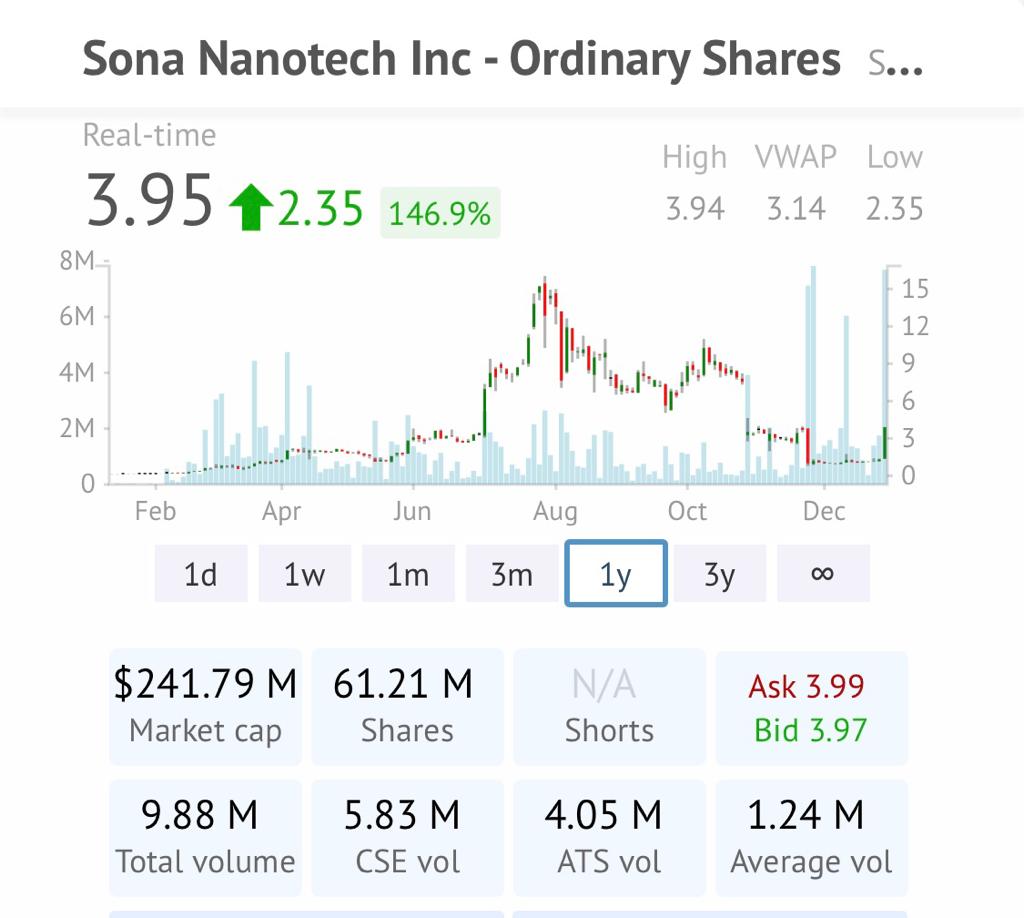The height and width of the screenshot is (918, 1024).
Task: Open the Shorts N/A tile
Action: click(609, 706)
